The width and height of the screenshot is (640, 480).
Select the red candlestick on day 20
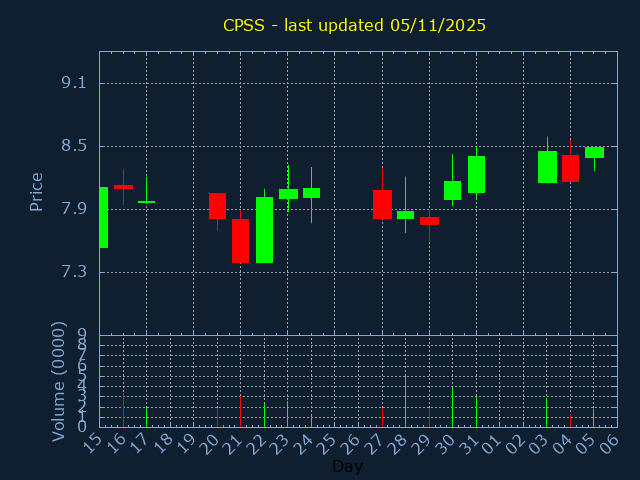pyautogui.click(x=217, y=206)
